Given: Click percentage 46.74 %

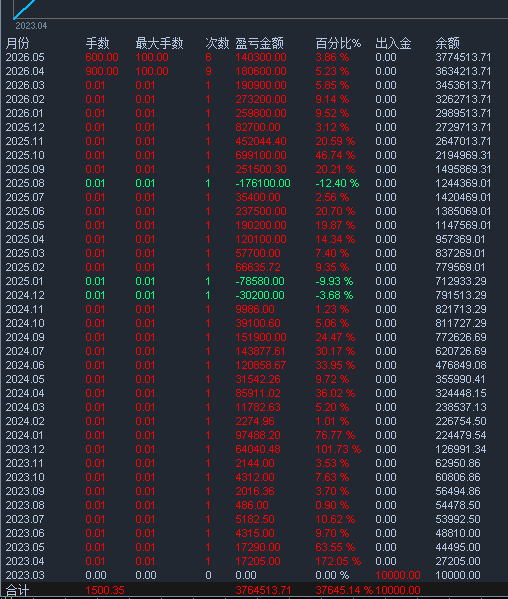Looking at the screenshot, I should click(335, 155).
